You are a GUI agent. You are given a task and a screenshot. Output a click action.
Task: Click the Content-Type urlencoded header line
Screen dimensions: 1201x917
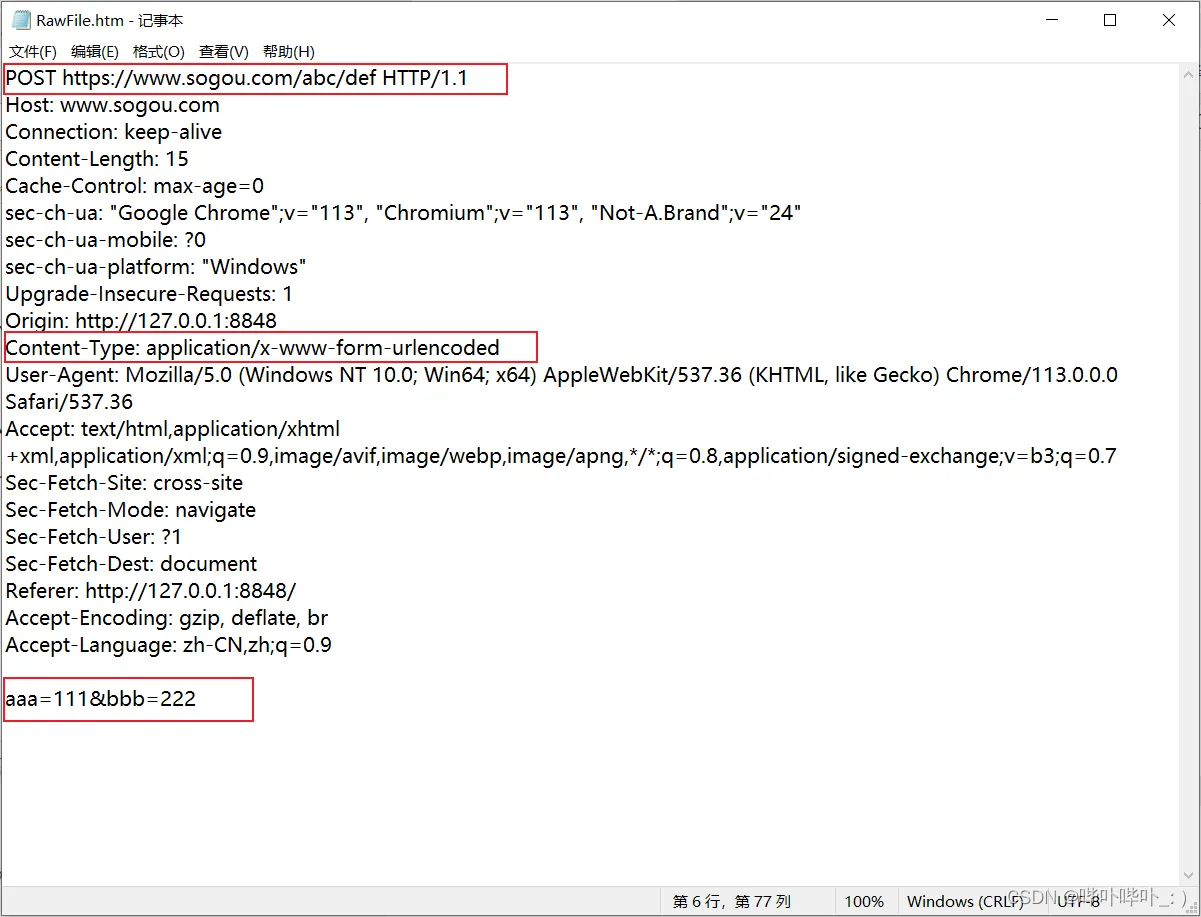(x=253, y=348)
